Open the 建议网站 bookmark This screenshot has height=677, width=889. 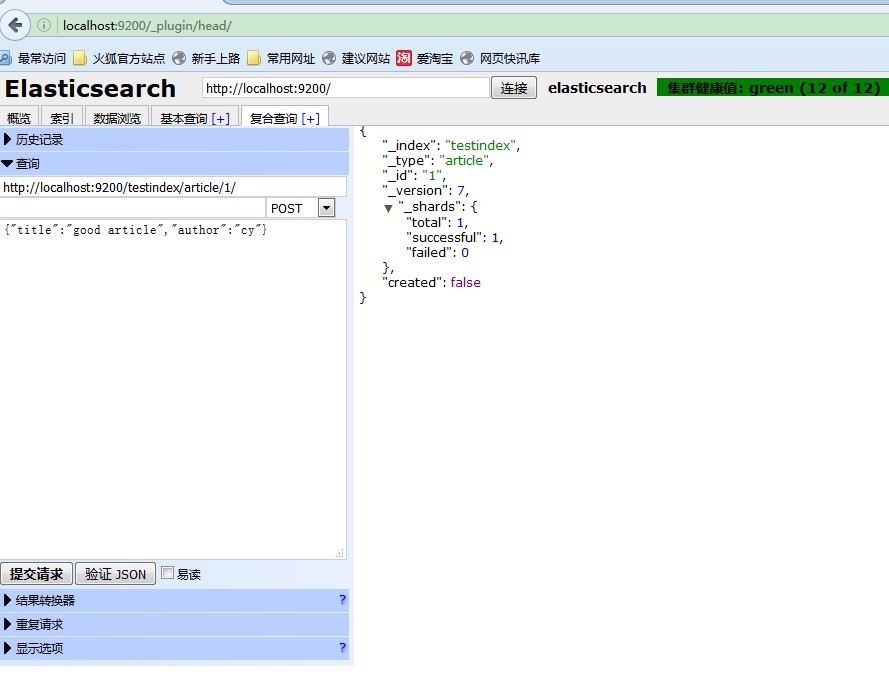coord(356,58)
